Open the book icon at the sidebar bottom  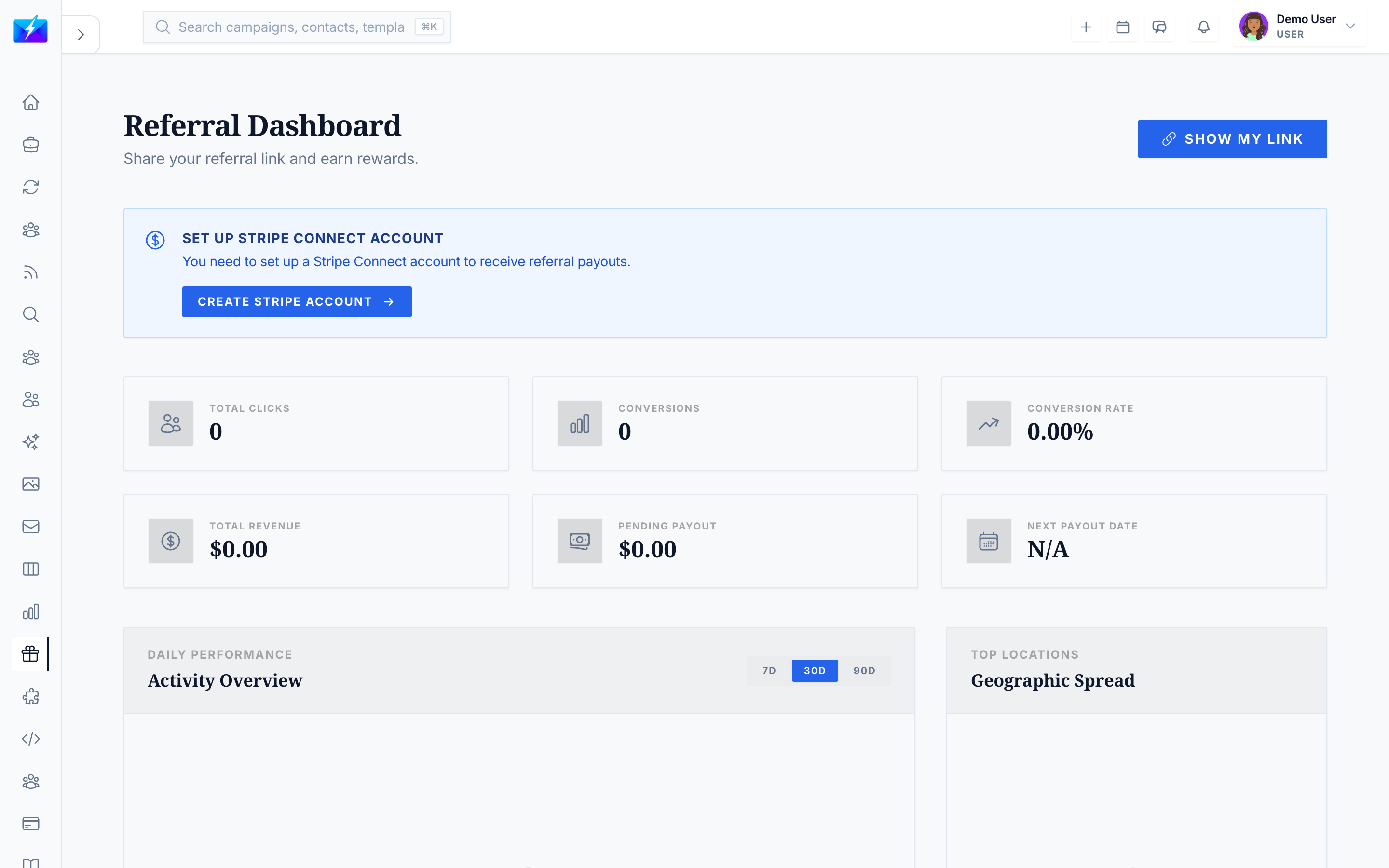[30, 863]
